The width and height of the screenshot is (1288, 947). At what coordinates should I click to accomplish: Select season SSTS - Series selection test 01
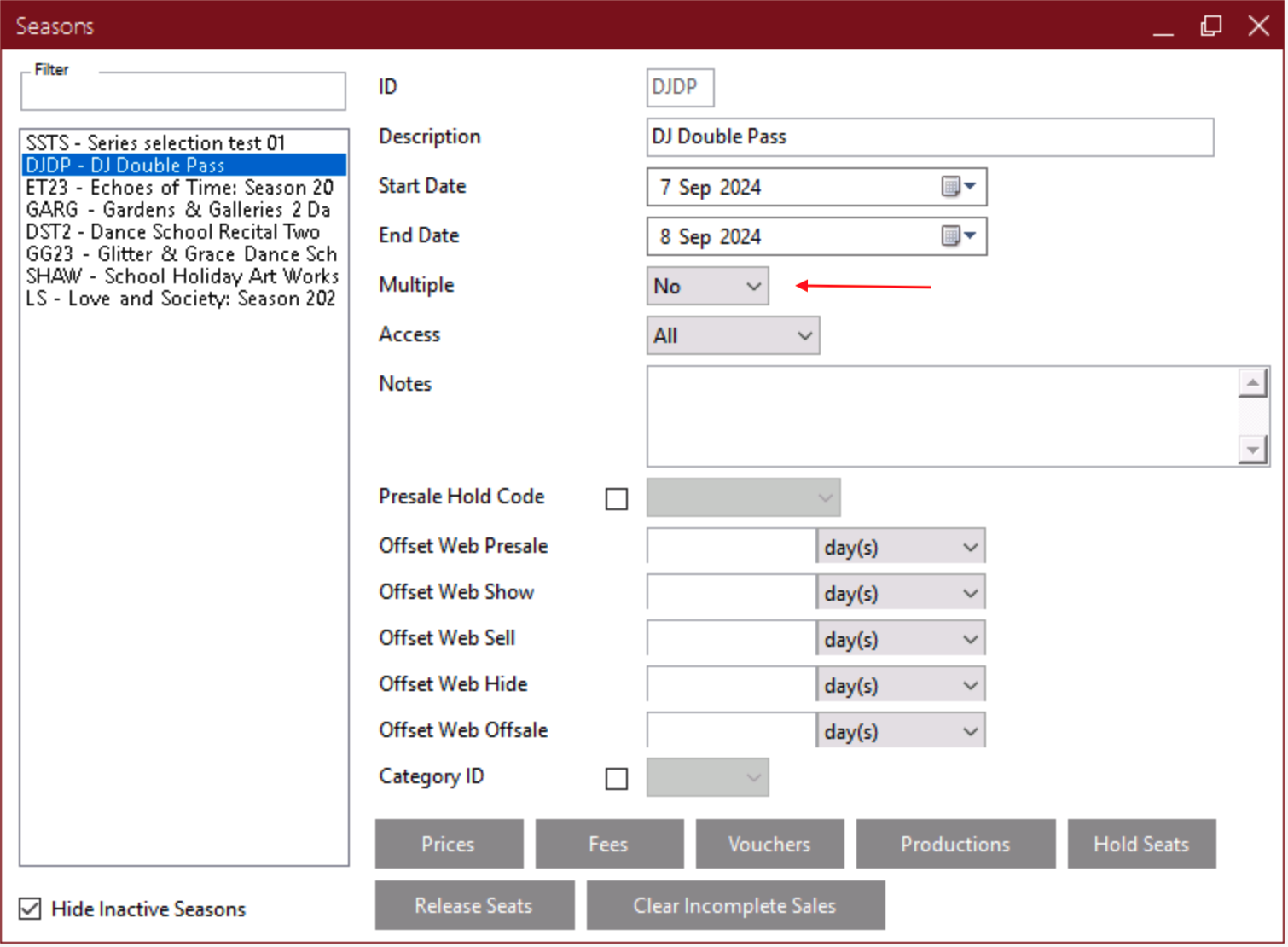[184, 142]
